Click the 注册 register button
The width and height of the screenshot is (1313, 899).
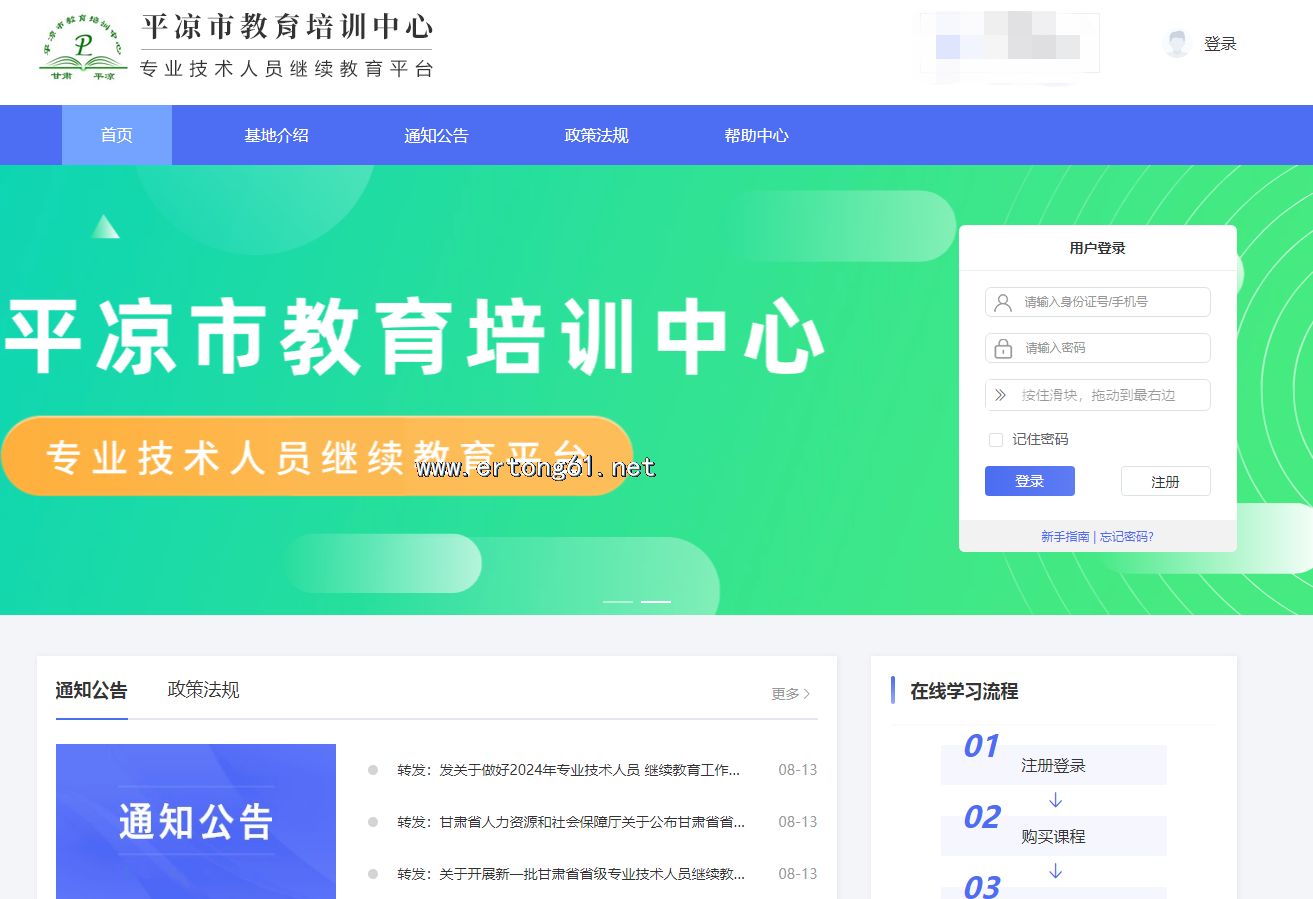point(1165,481)
